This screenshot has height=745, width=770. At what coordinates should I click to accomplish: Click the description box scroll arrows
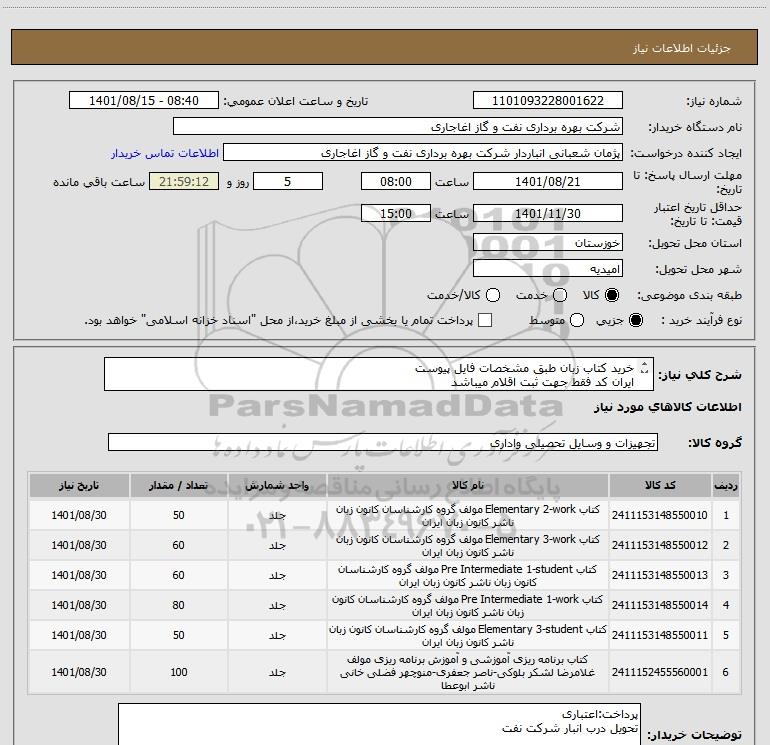tap(645, 368)
